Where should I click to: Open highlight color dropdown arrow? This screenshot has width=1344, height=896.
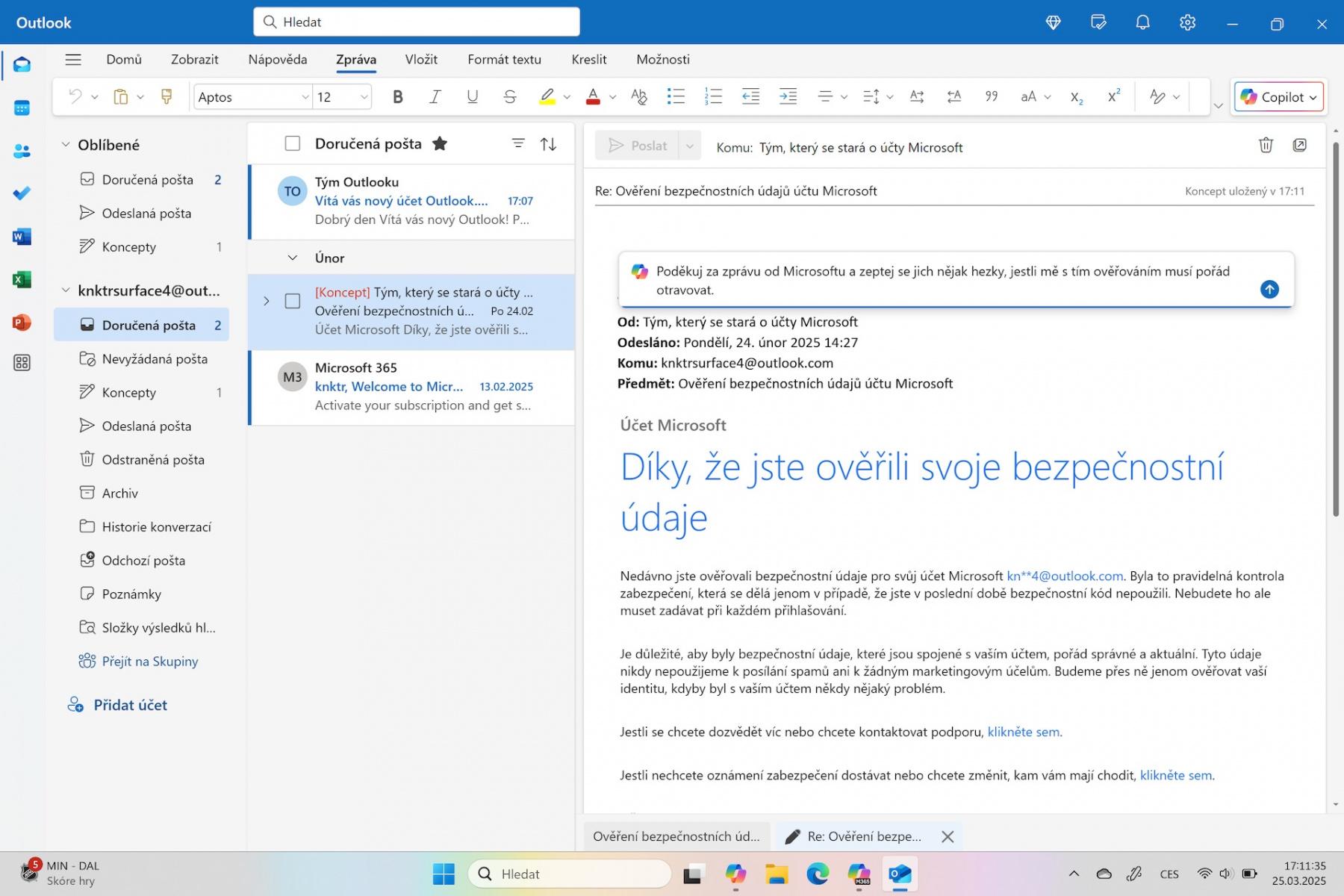pos(567,97)
